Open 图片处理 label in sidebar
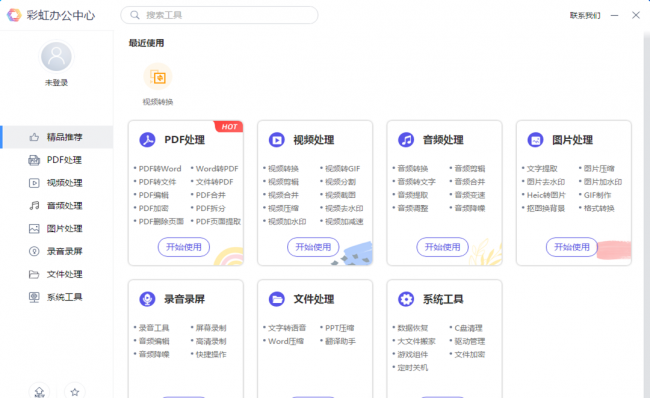Viewport: 650px width, 398px height. [64, 228]
